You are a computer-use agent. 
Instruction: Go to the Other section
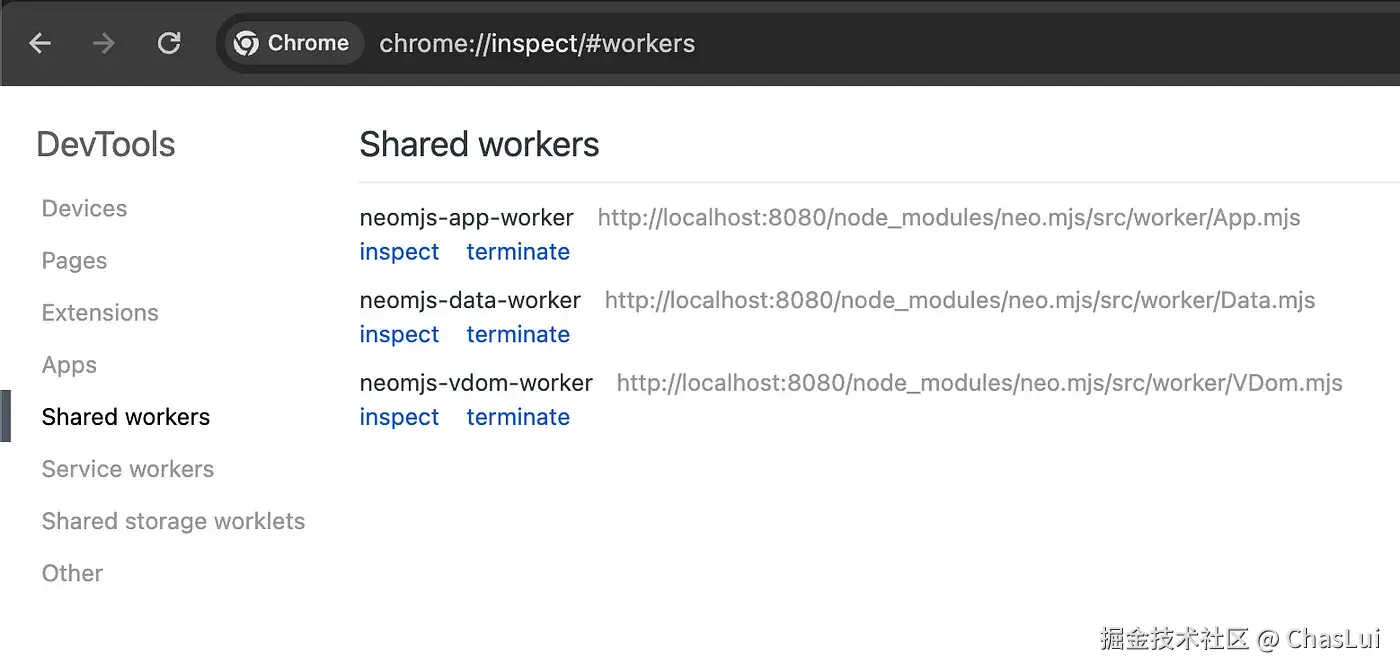click(72, 573)
